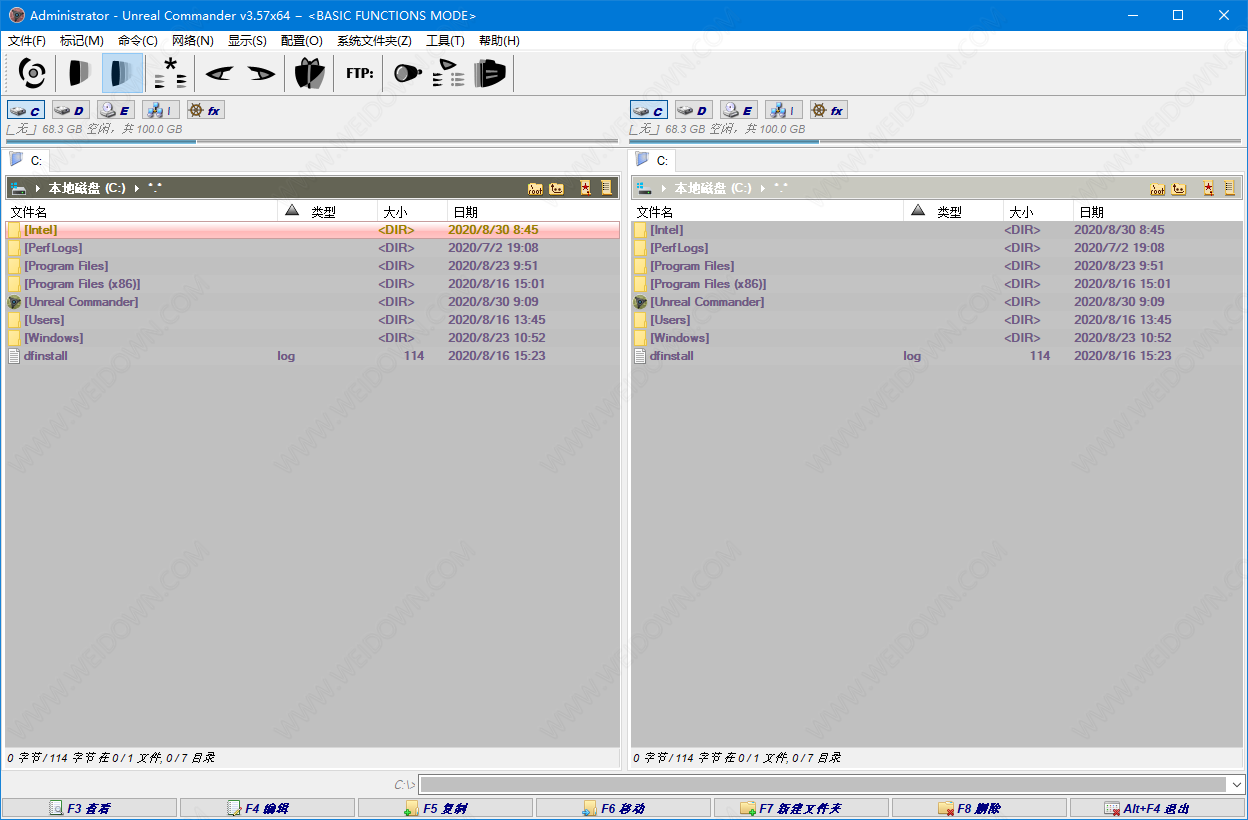Image resolution: width=1248 pixels, height=820 pixels.
Task: Select drive C in right panel
Action: 649,110
